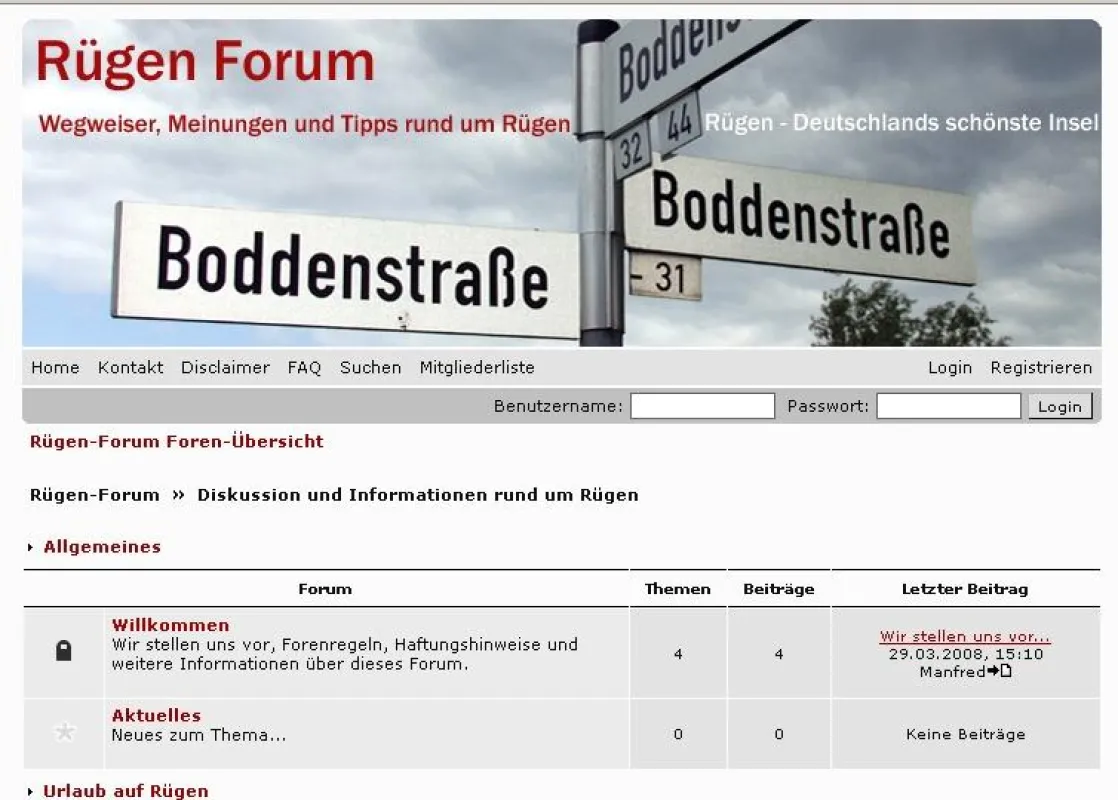Screen dimensions: 1118x800
Task: Click the 'Beiträge' column header
Action: tap(779, 589)
